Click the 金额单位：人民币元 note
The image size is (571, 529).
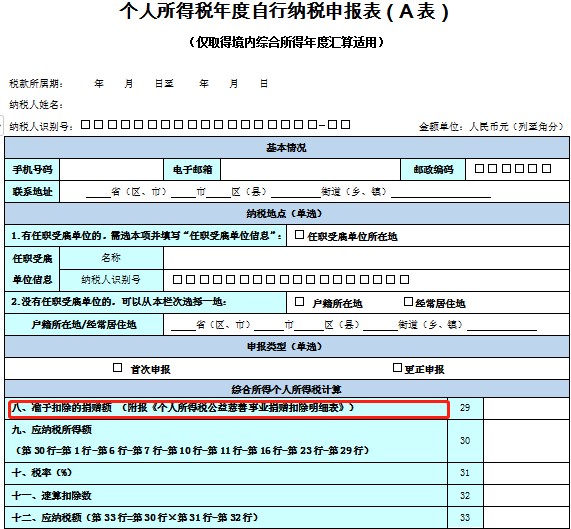(492, 126)
